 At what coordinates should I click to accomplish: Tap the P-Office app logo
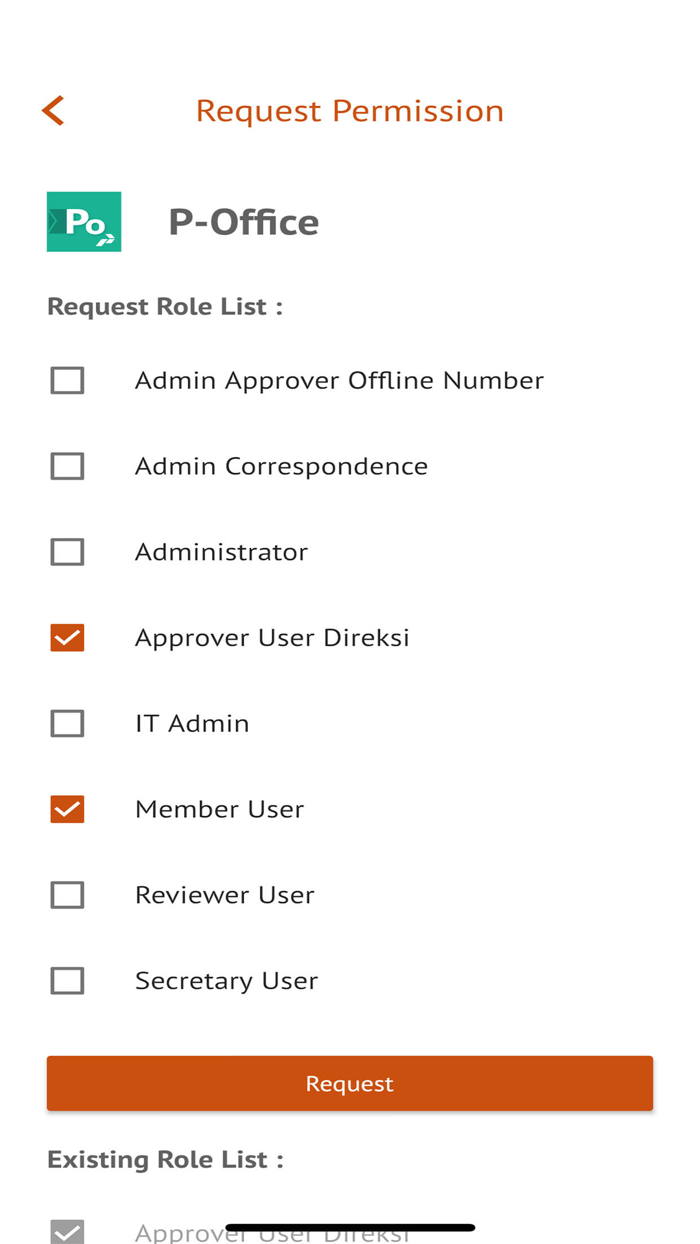pyautogui.click(x=84, y=221)
